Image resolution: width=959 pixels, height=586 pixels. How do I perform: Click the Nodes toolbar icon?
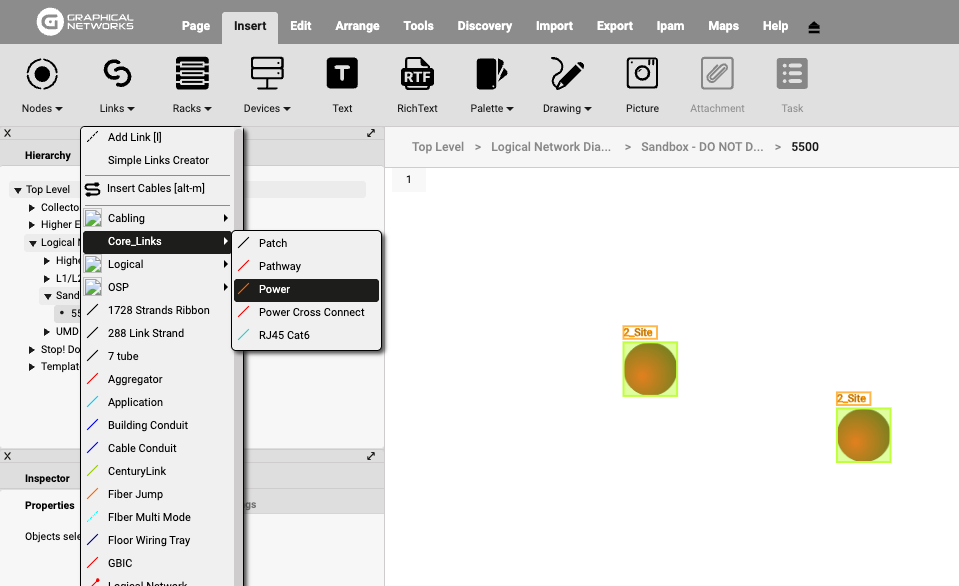click(42, 74)
